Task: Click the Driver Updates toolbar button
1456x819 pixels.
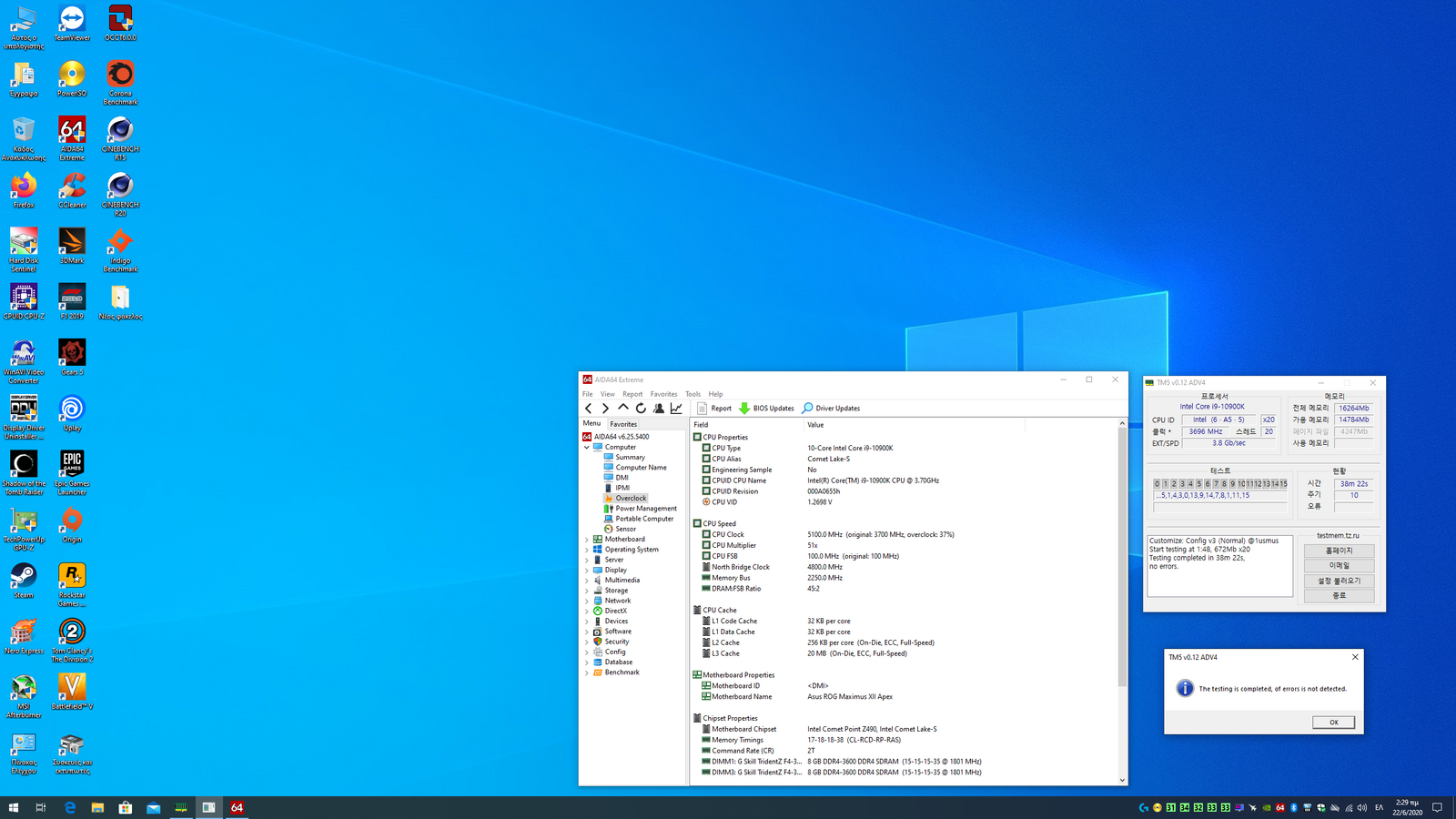Action: pyautogui.click(x=831, y=409)
